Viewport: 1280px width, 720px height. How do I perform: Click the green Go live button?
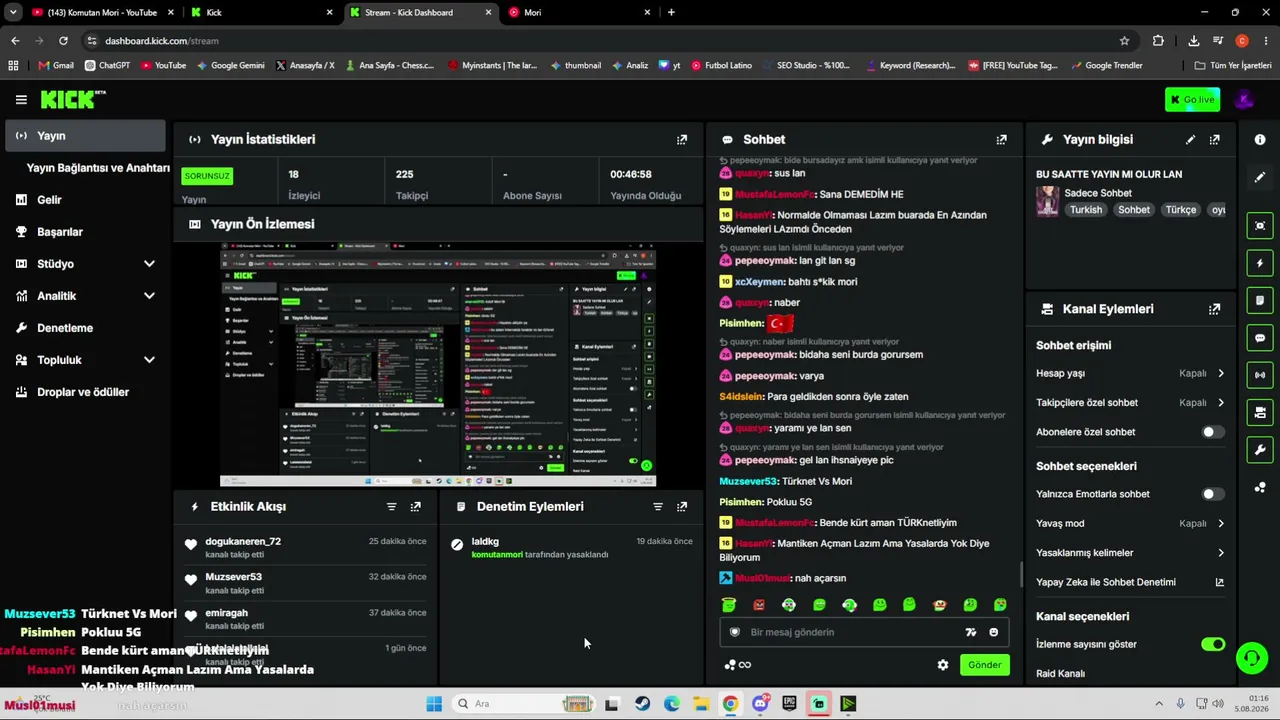[1192, 100]
